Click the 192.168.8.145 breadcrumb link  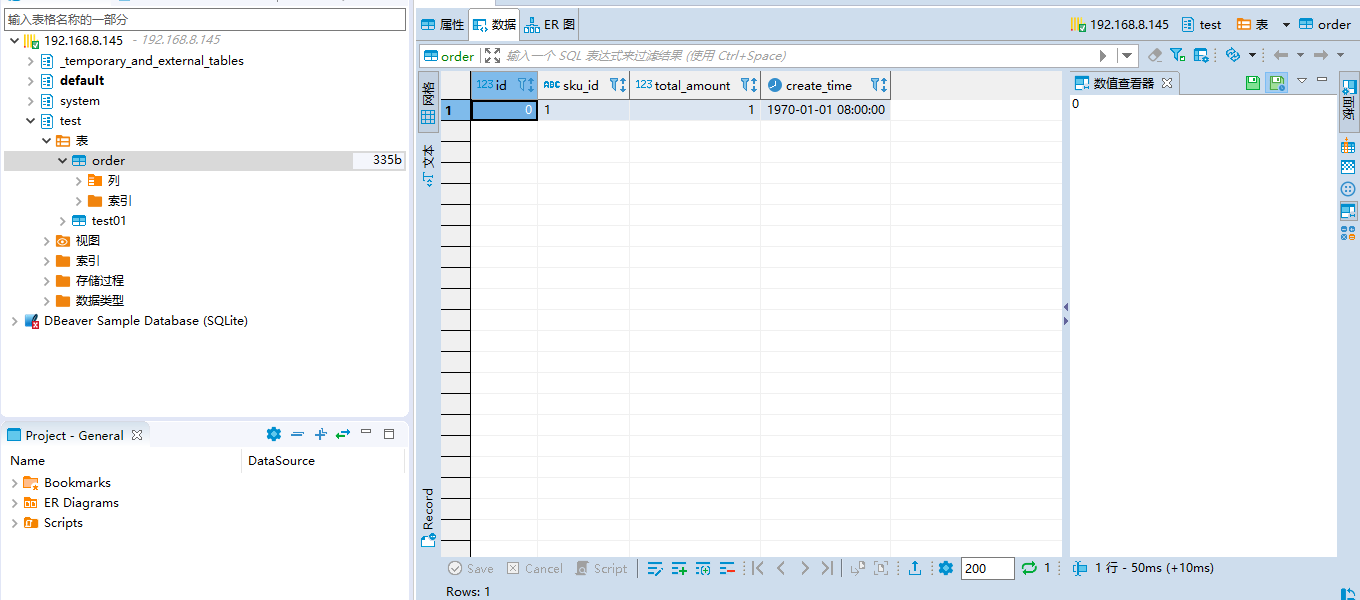click(1119, 25)
